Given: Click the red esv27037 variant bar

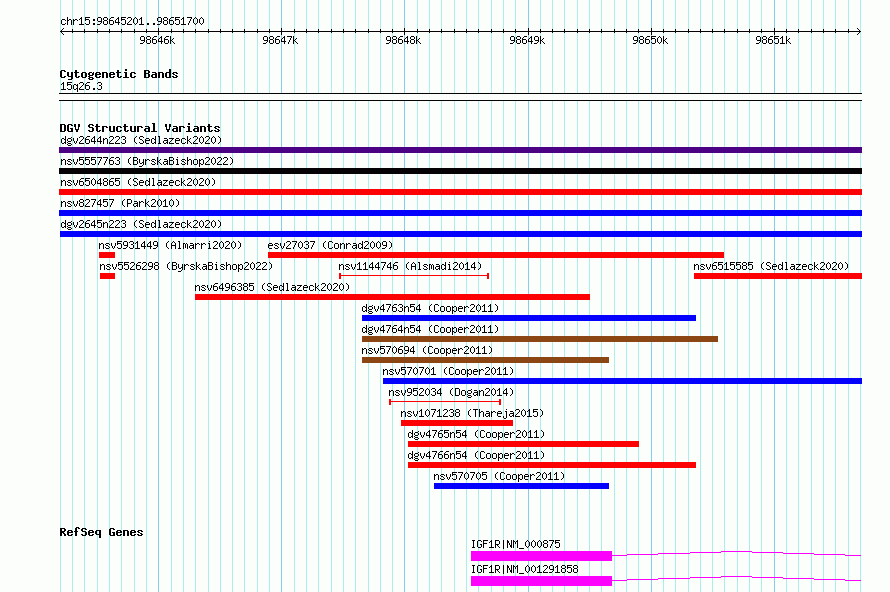Looking at the screenshot, I should coord(496,255).
